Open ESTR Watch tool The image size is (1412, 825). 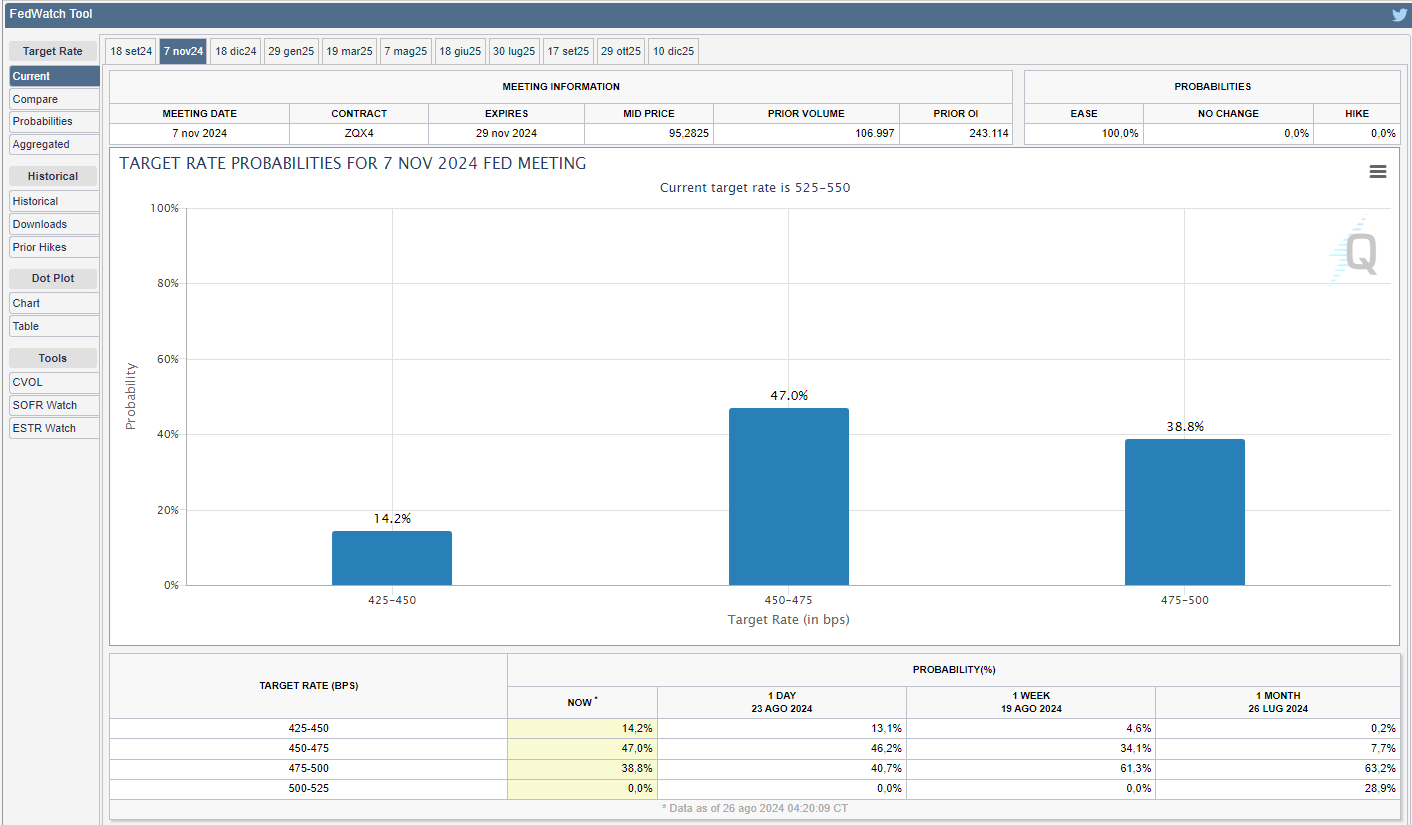(54, 428)
